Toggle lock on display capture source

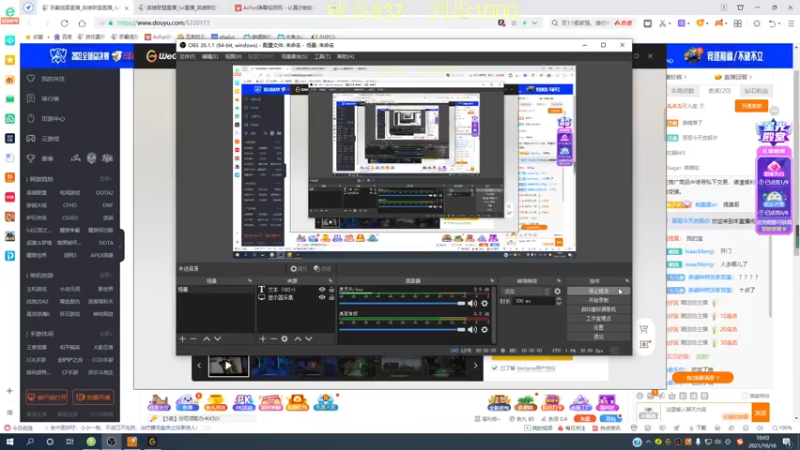click(x=332, y=297)
